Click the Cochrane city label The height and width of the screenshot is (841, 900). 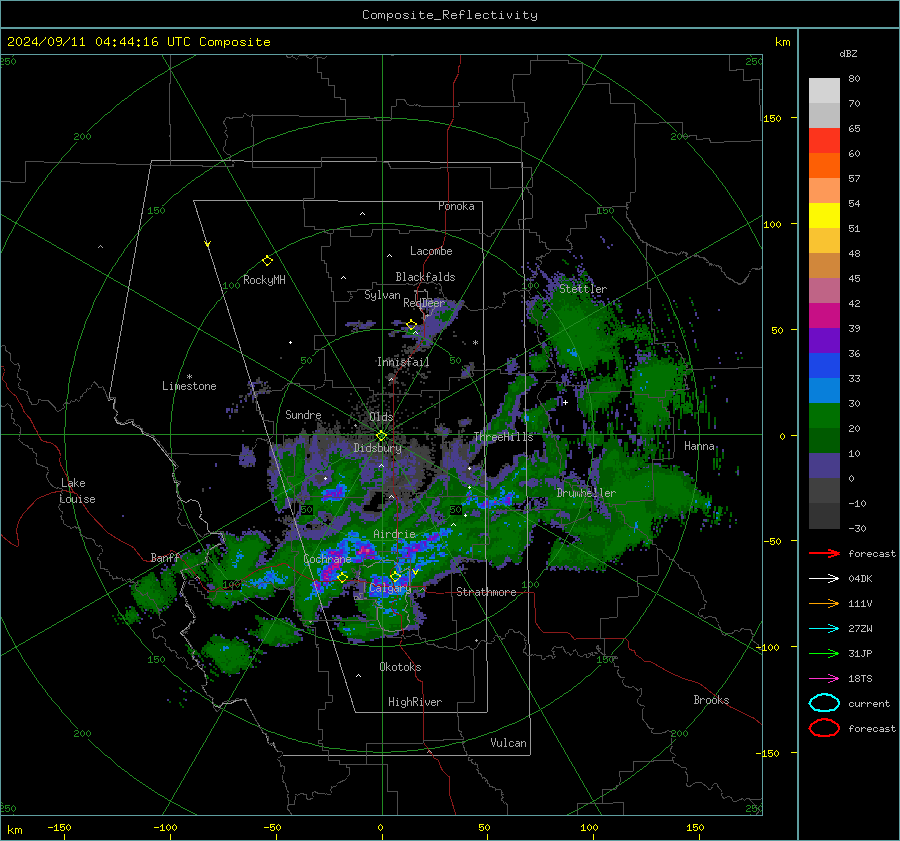327,559
